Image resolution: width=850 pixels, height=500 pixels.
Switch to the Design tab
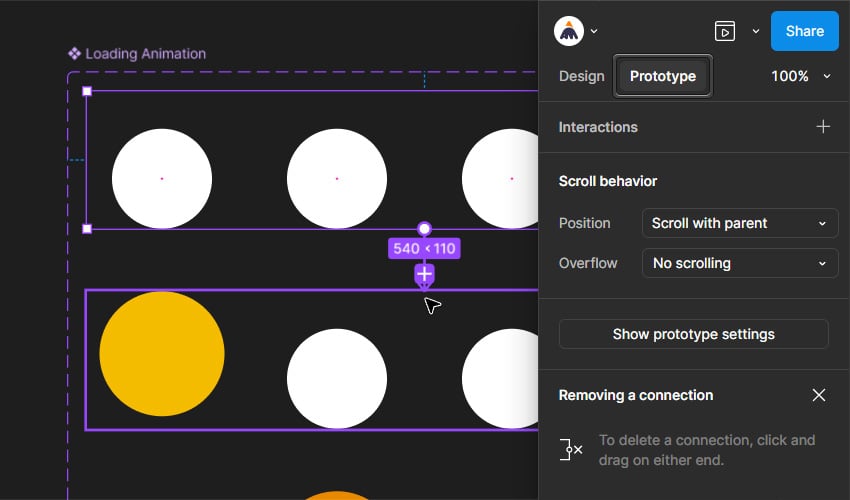click(581, 76)
